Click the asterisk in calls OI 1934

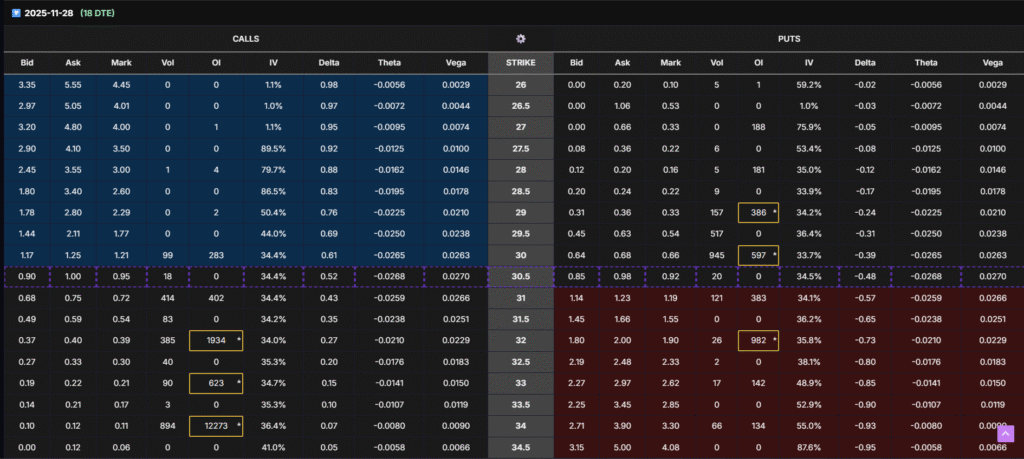238,340
